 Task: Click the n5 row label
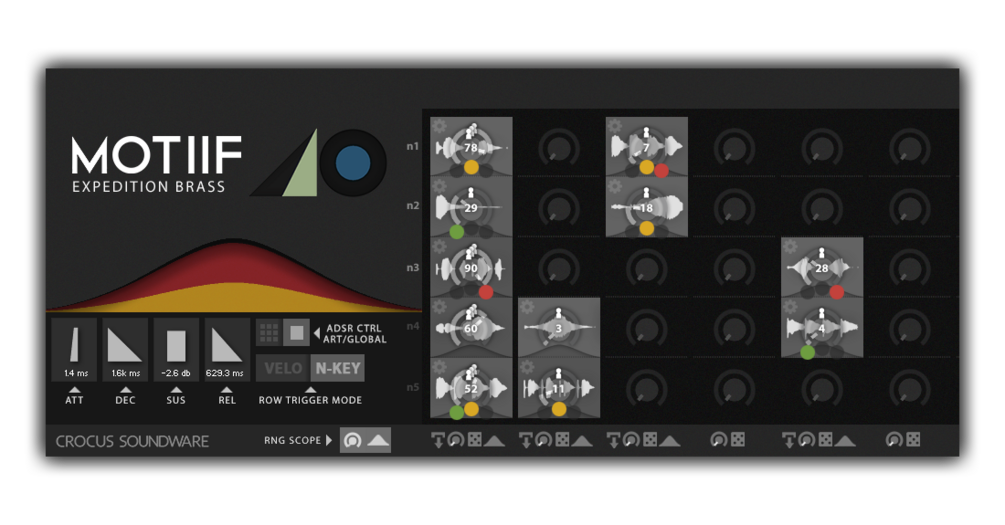coord(413,387)
